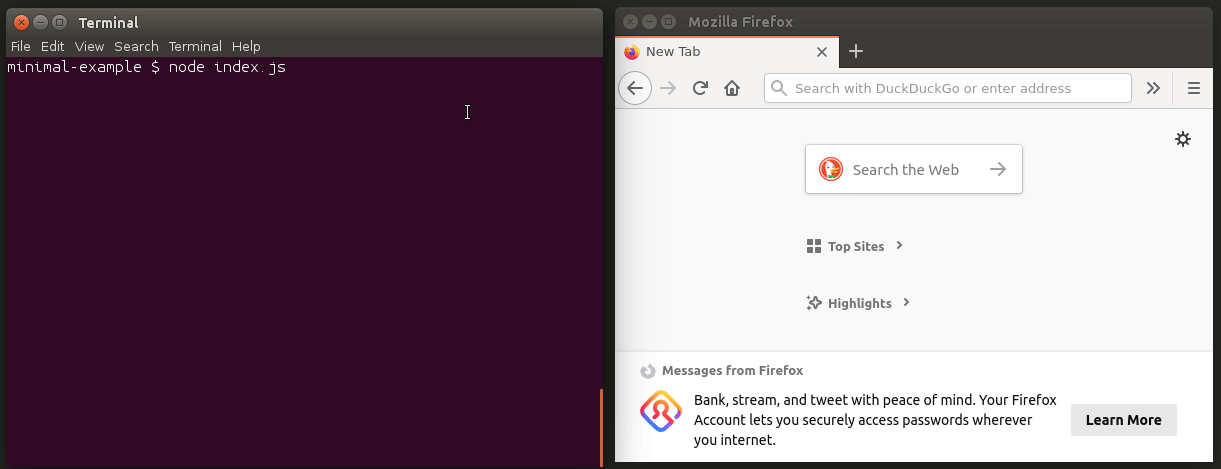
Task: Reload the current Firefox page
Action: point(700,88)
